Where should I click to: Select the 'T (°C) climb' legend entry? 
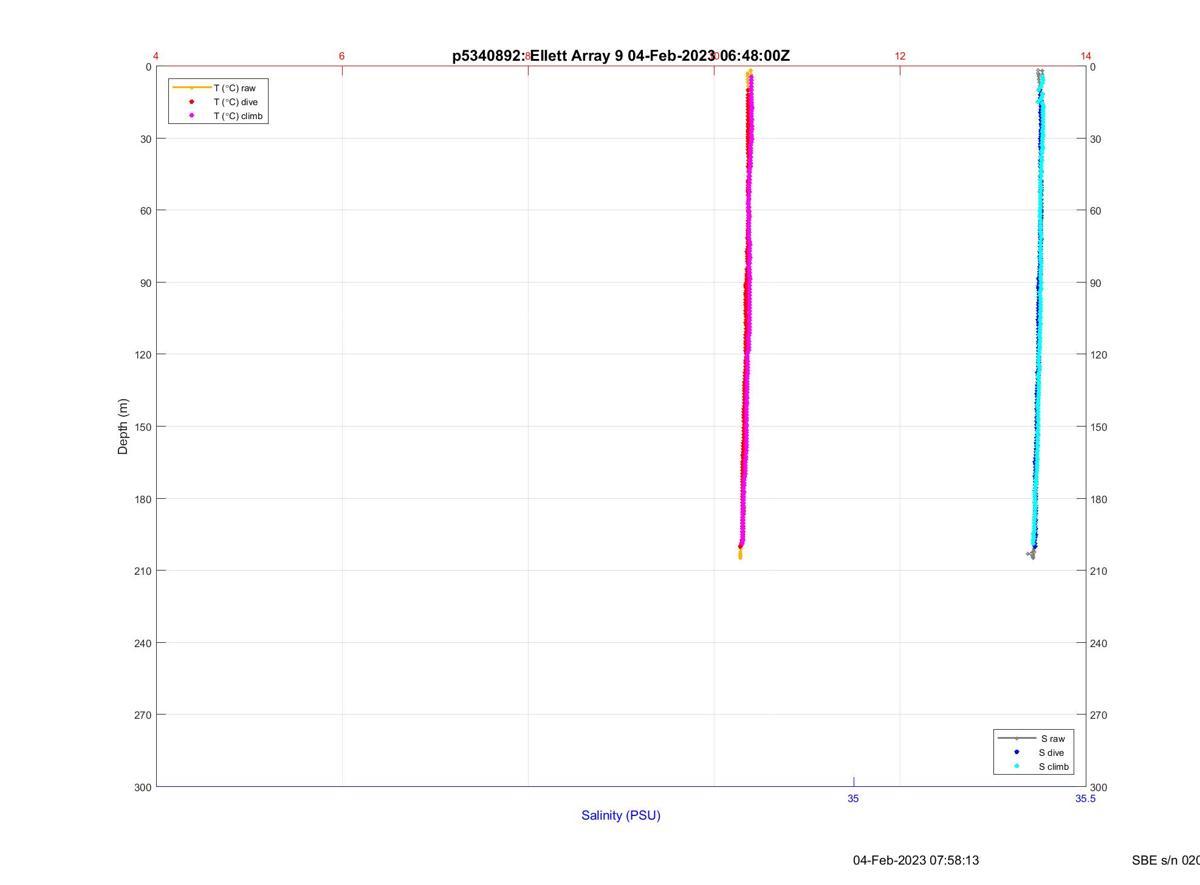click(x=238, y=116)
